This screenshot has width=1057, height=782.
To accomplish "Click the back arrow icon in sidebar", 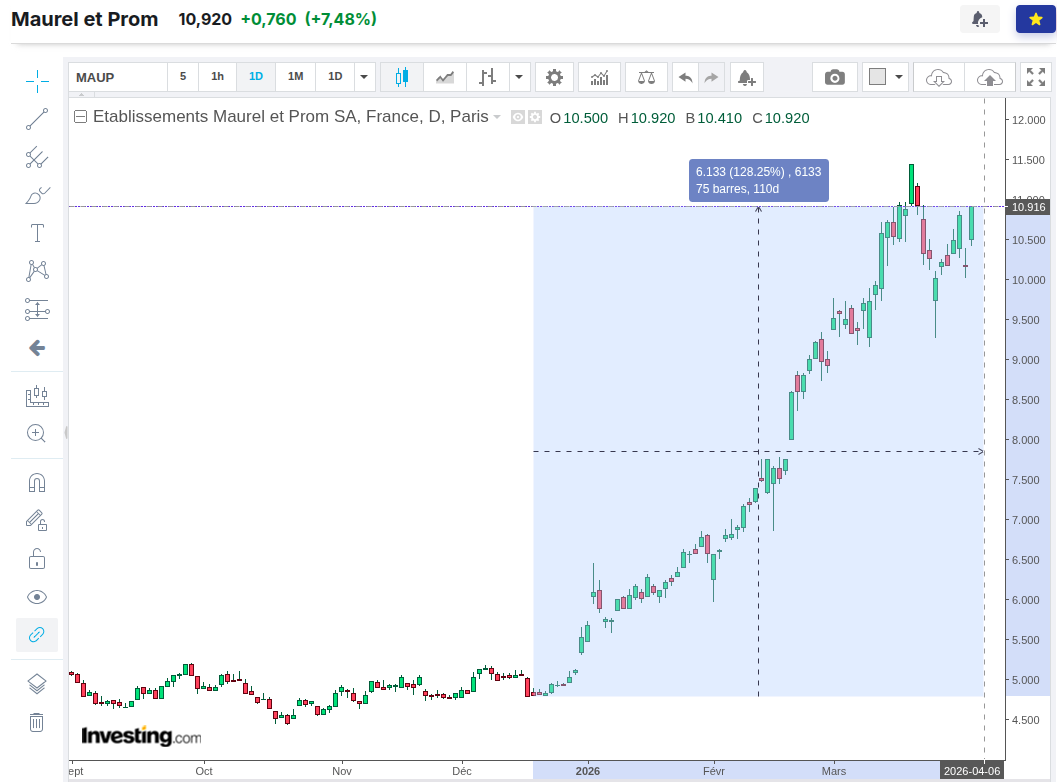I will click(x=37, y=348).
